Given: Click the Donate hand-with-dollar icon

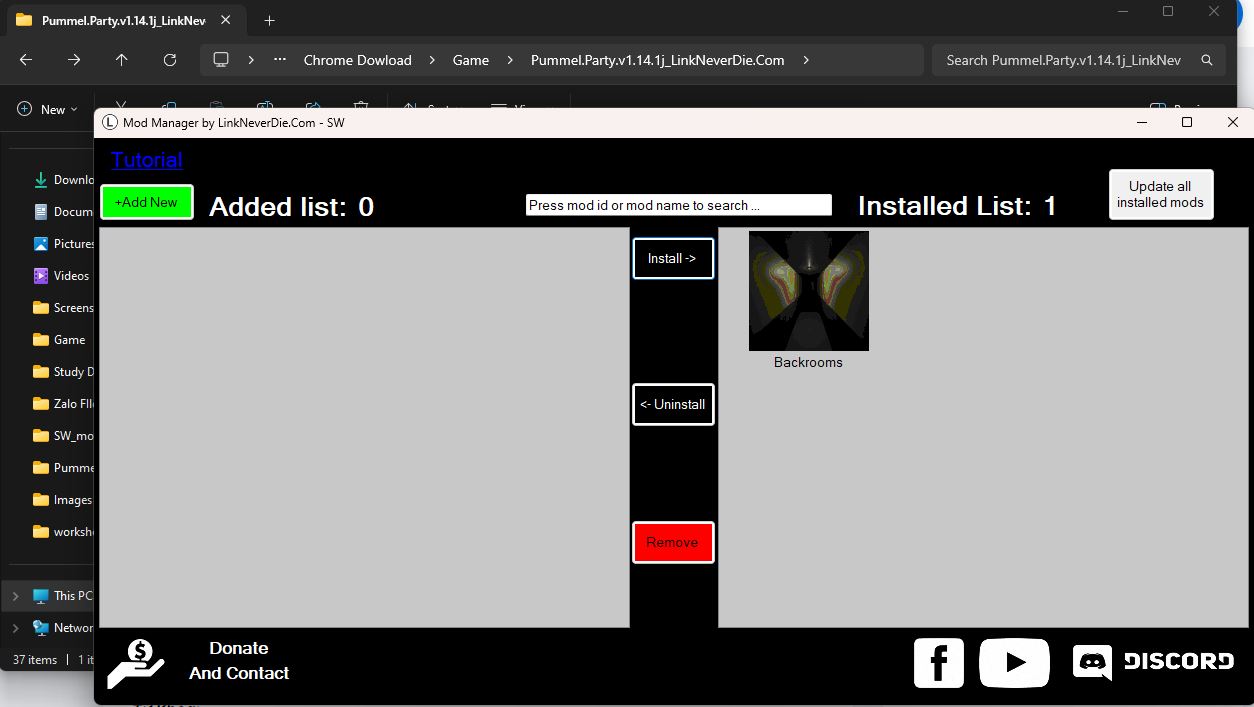Looking at the screenshot, I should [x=136, y=664].
